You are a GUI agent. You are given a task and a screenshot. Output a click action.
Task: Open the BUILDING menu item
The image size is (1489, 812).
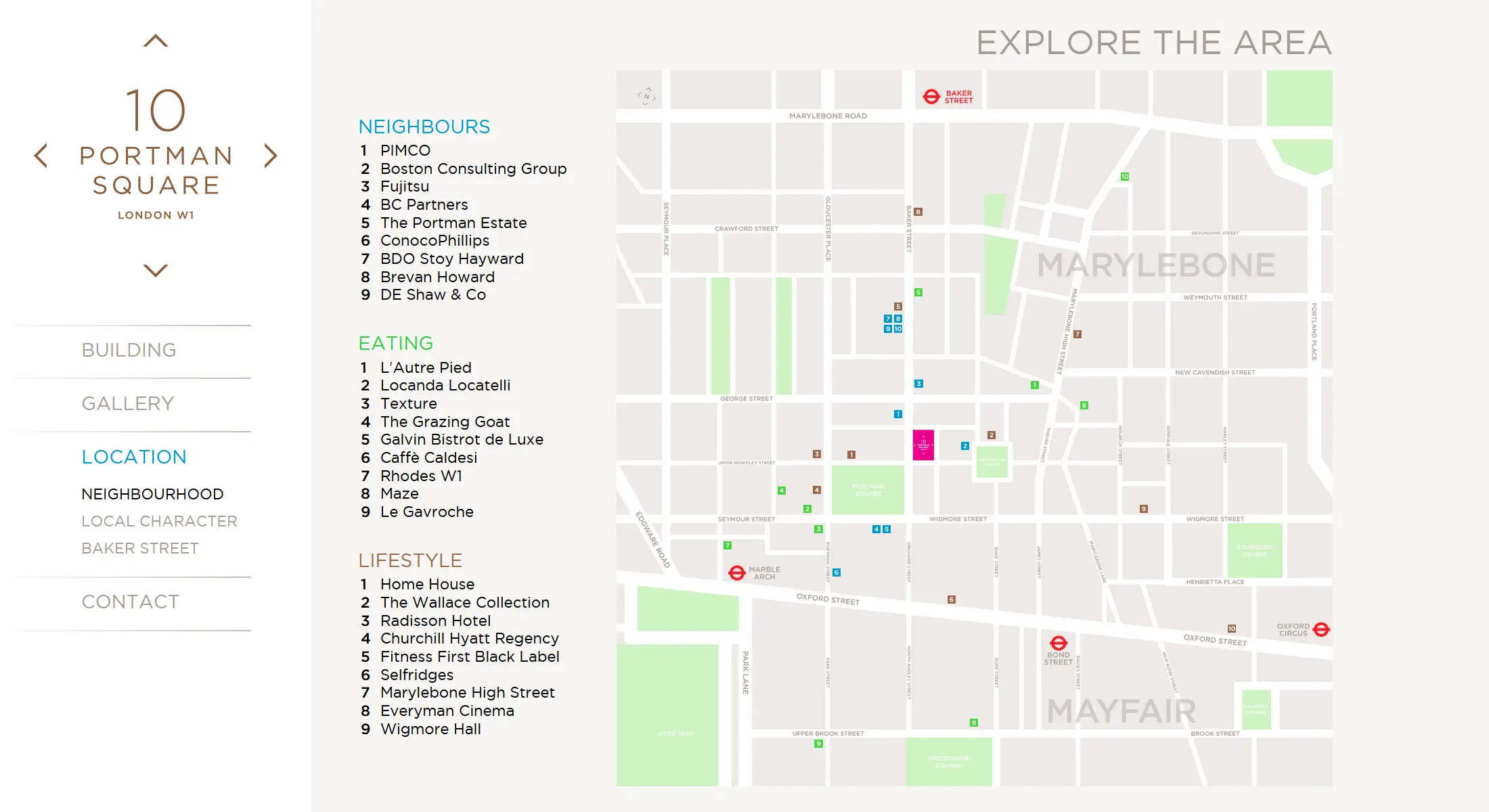click(x=129, y=350)
